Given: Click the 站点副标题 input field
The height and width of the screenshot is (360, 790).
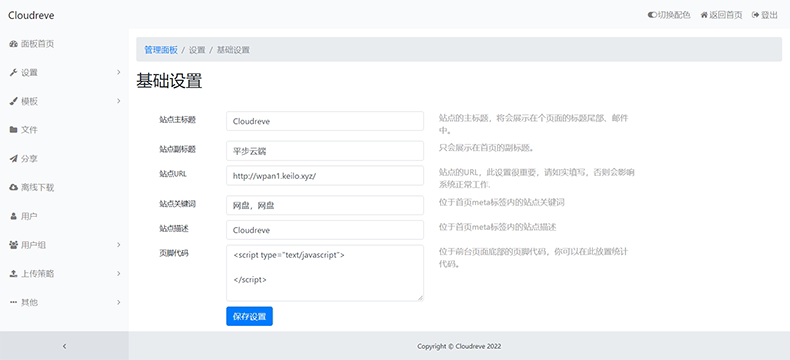Looking at the screenshot, I should pos(325,151).
